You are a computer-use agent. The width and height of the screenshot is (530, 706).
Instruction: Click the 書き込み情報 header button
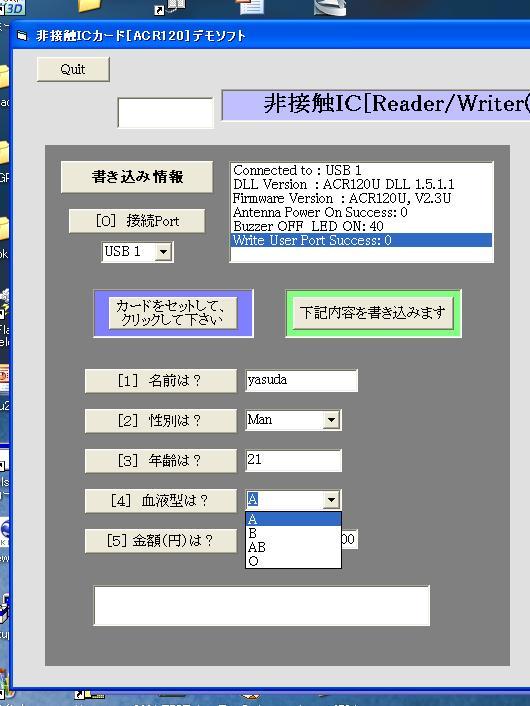point(137,176)
